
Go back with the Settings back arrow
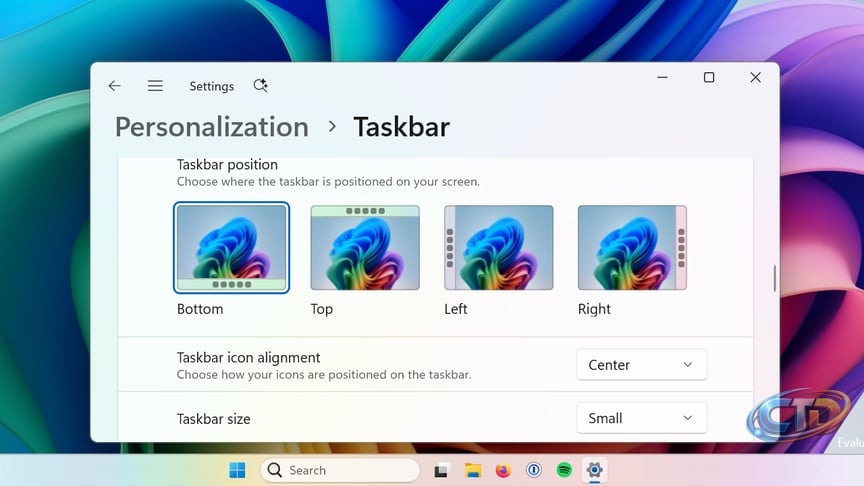pos(115,86)
